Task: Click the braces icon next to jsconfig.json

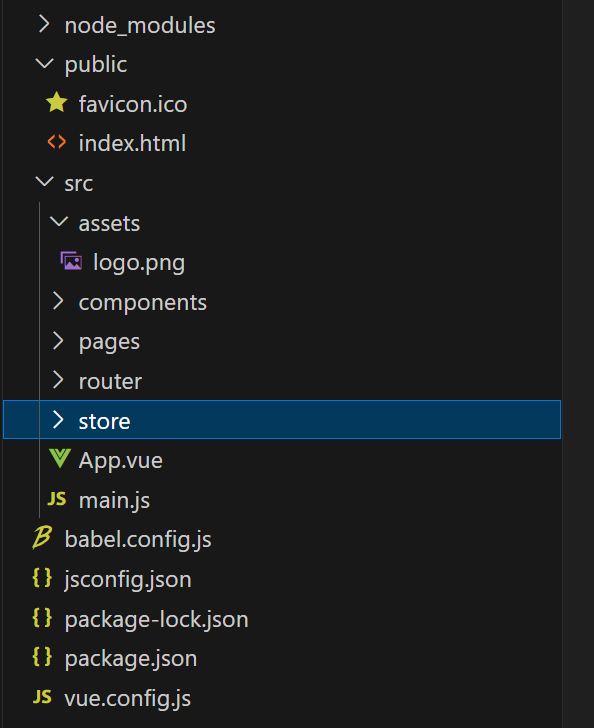Action: (42, 578)
